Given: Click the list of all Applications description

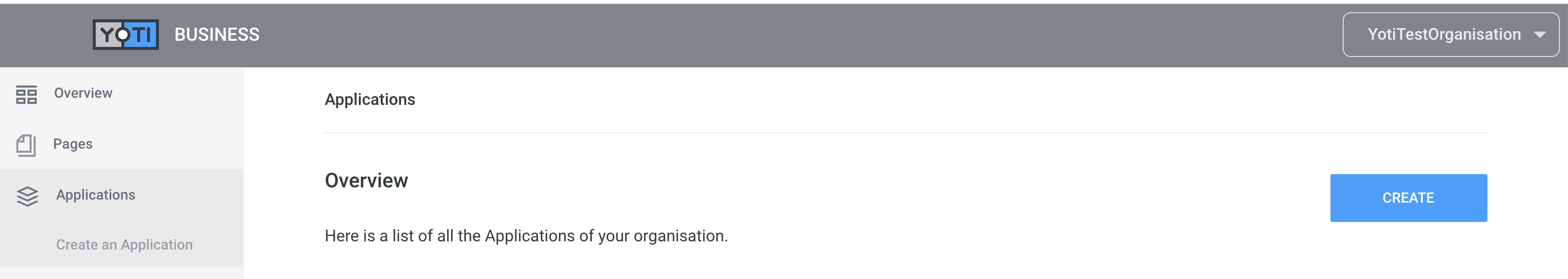Looking at the screenshot, I should pyautogui.click(x=526, y=236).
